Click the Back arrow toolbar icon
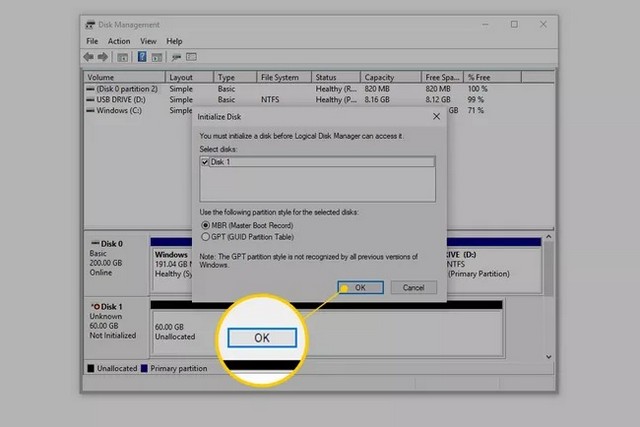This screenshot has height=427, width=640. [x=90, y=57]
